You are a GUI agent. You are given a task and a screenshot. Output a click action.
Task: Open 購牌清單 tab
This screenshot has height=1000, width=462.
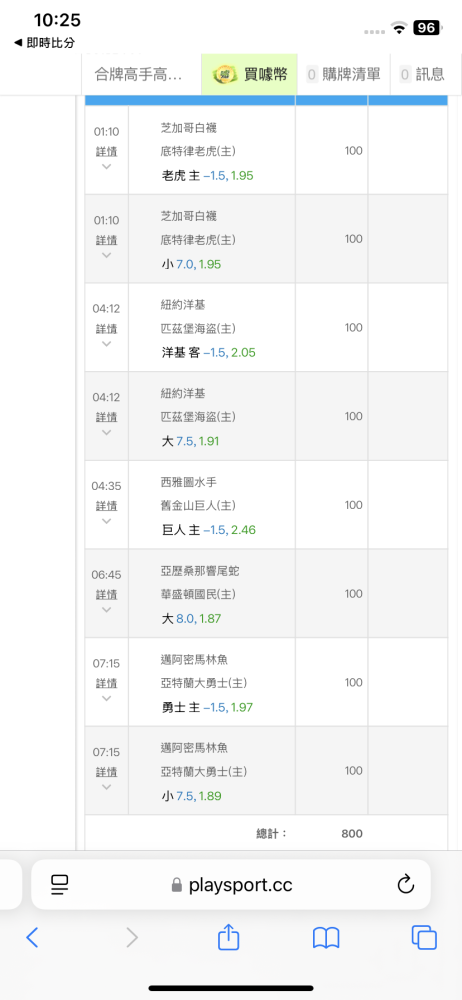pos(343,74)
